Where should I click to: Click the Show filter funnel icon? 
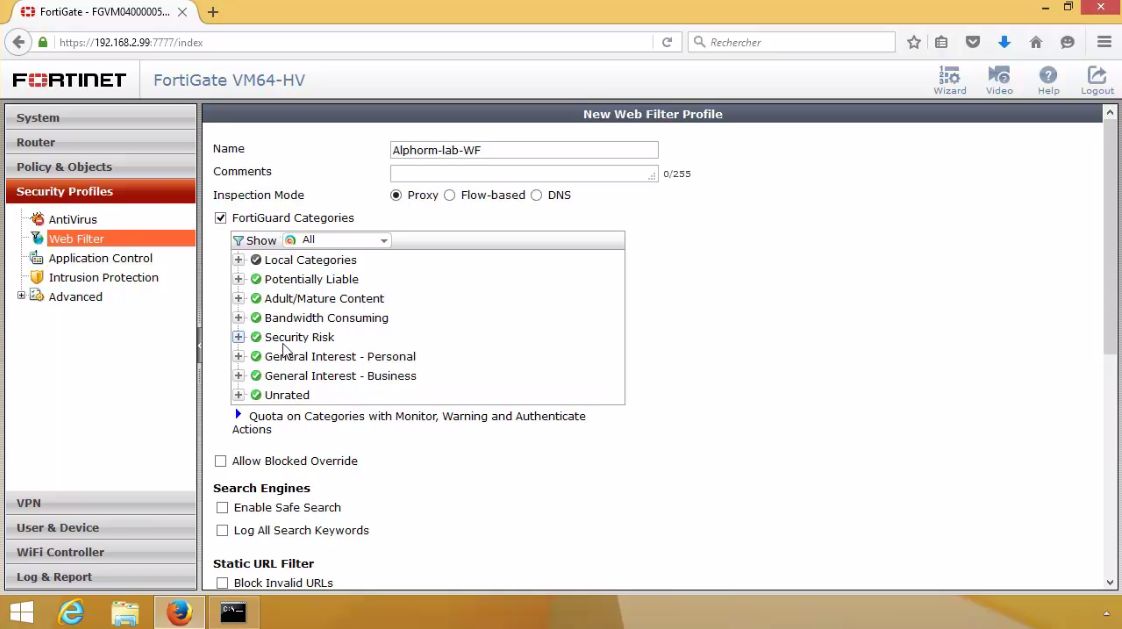pyautogui.click(x=238, y=240)
